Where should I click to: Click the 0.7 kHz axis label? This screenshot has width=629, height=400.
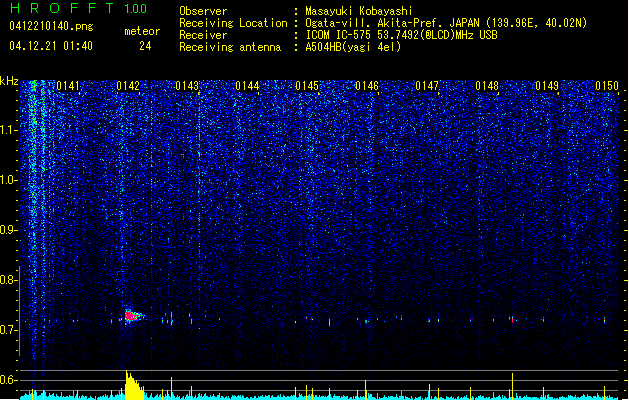pos(9,330)
